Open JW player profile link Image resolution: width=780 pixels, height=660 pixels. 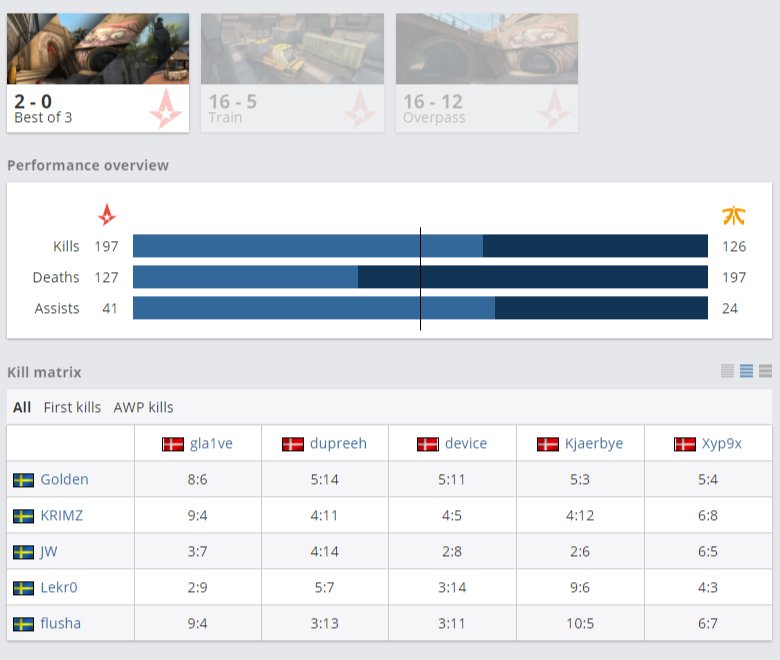click(x=49, y=551)
